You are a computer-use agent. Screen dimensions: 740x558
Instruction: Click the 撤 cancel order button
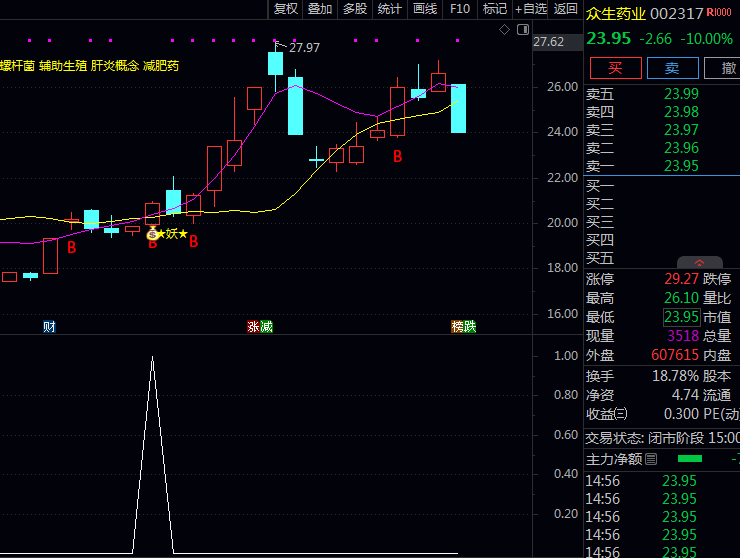[x=723, y=68]
